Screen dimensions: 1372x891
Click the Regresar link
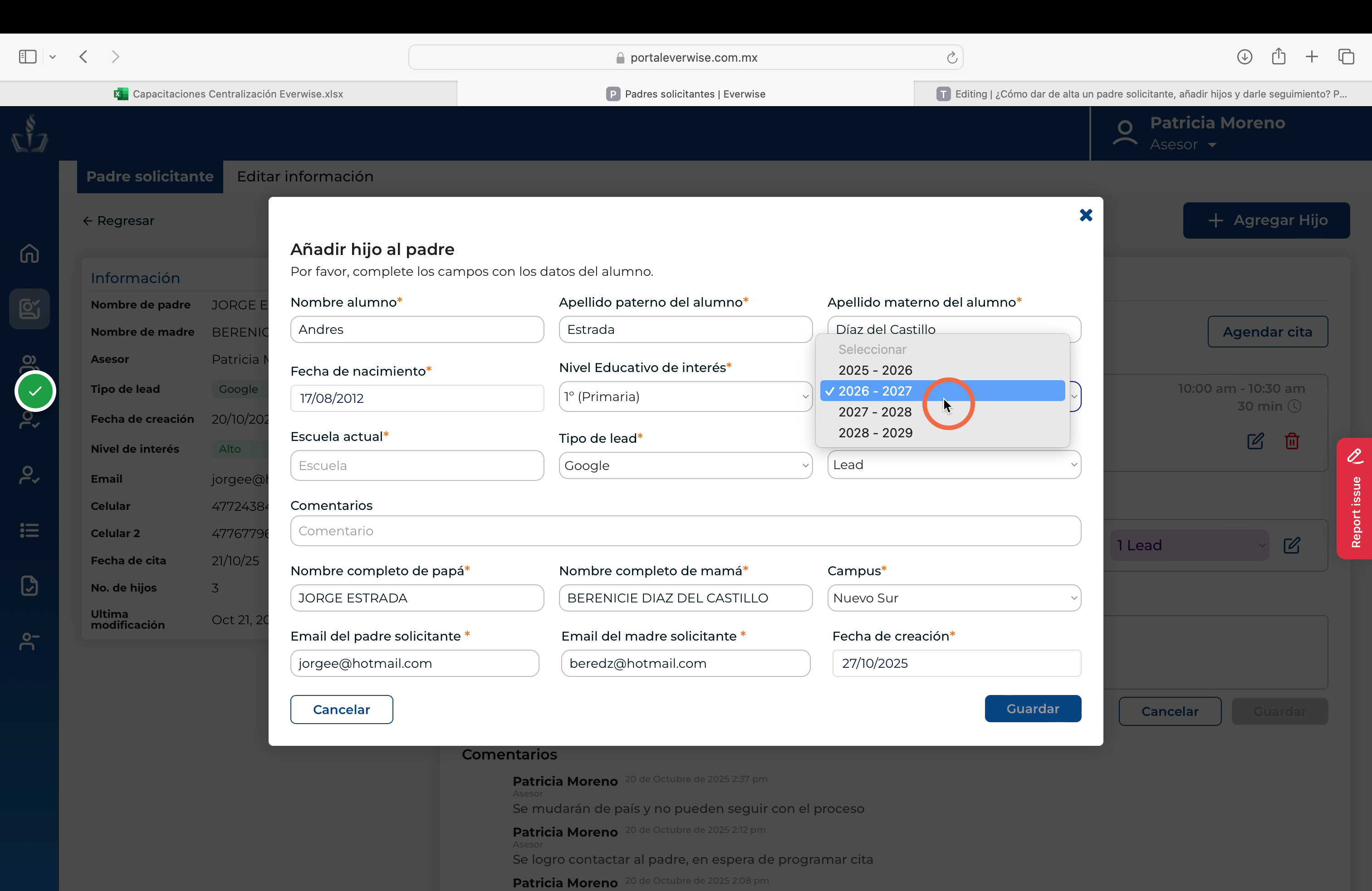tap(118, 221)
